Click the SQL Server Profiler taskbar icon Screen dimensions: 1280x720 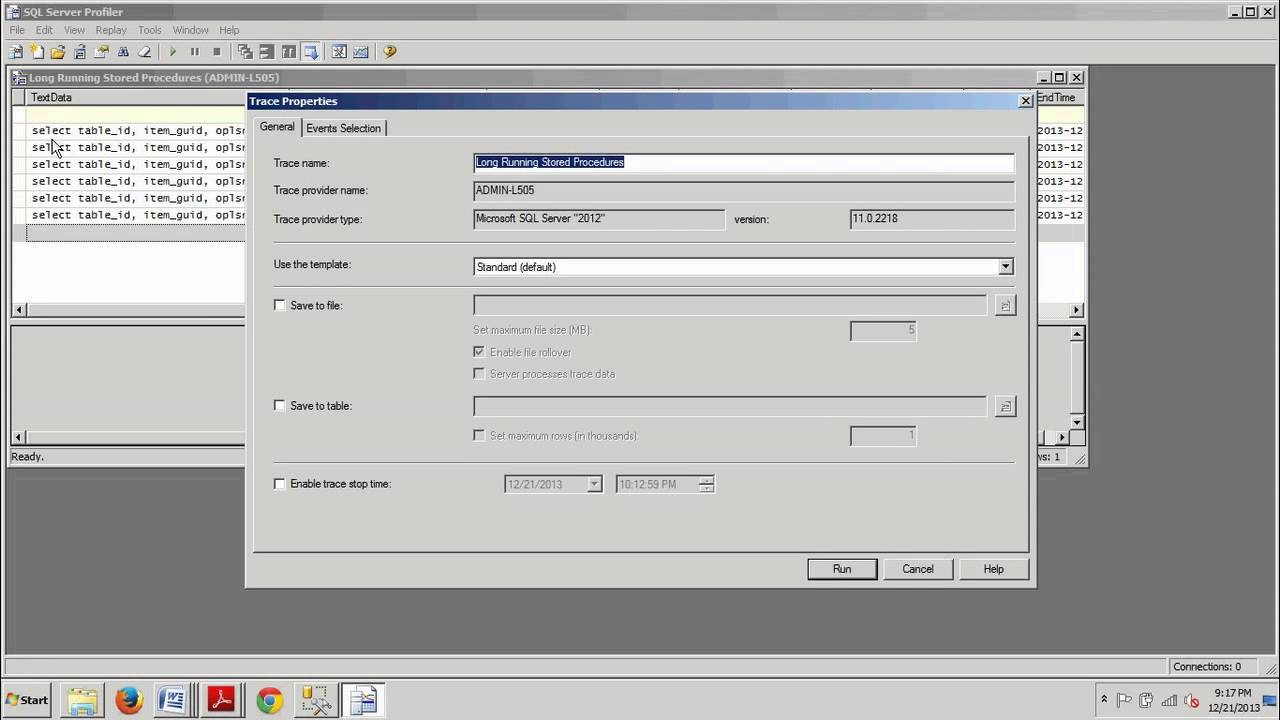click(x=363, y=701)
